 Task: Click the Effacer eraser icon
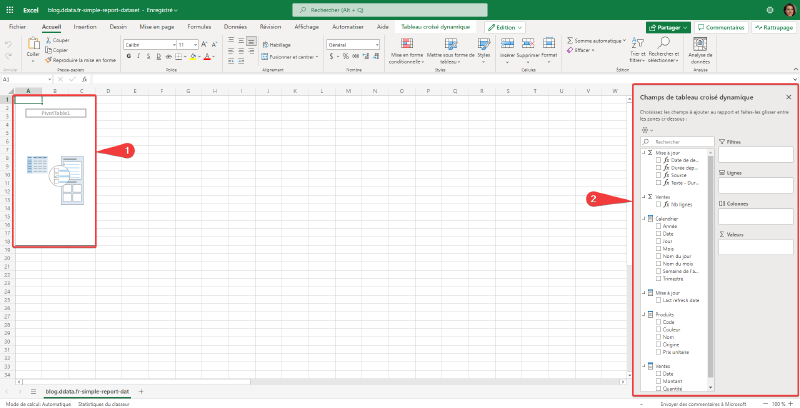click(570, 50)
